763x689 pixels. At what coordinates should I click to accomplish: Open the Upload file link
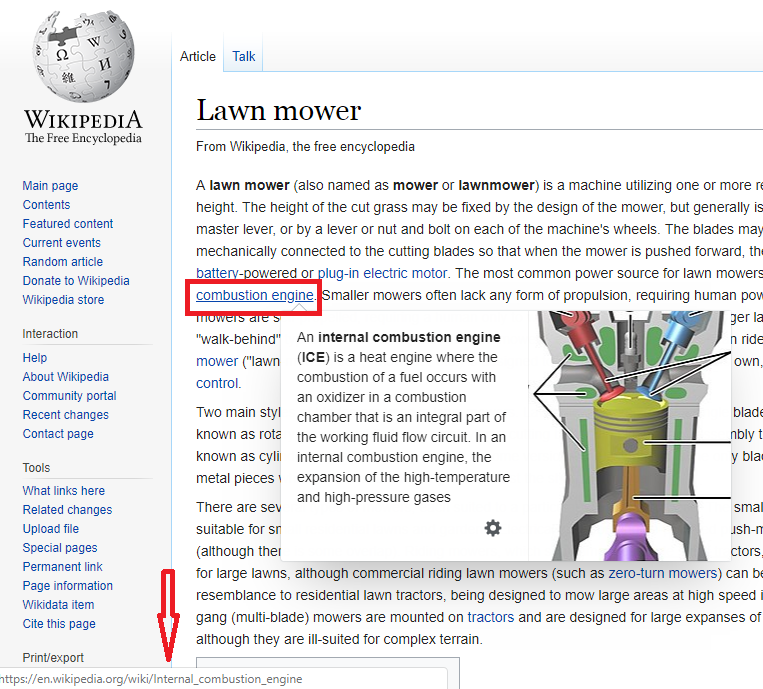[51, 528]
